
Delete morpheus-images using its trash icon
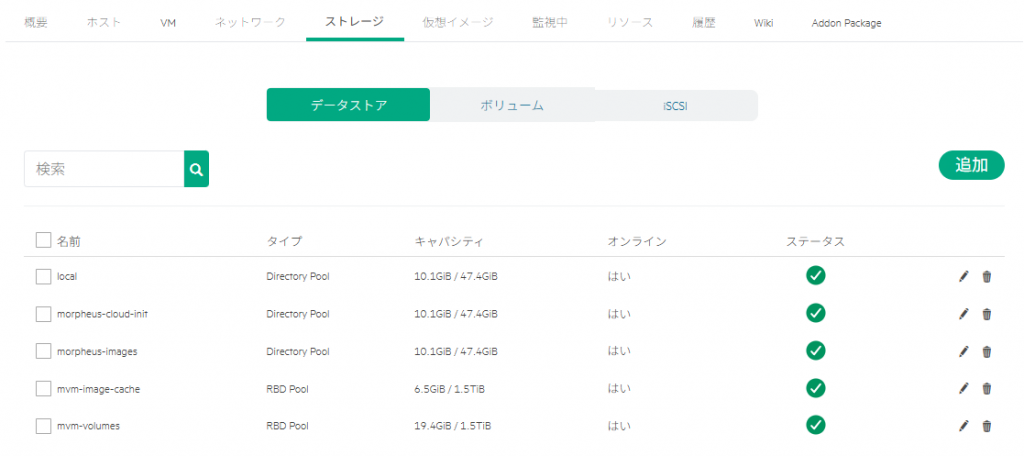986,351
